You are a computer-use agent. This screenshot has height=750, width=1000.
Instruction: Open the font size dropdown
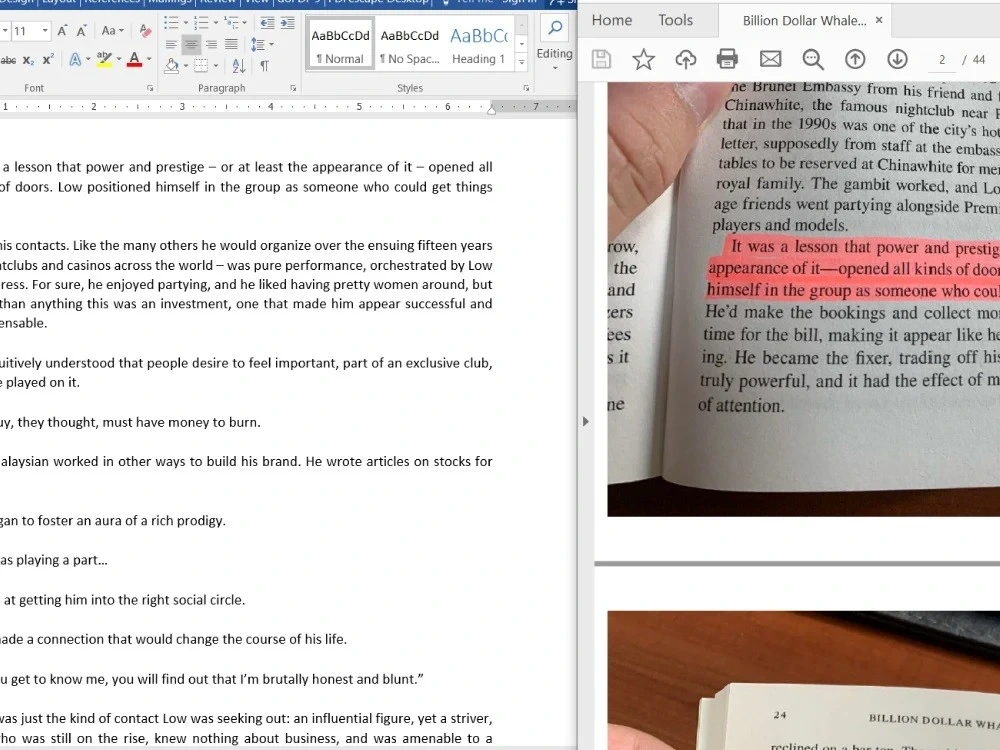point(45,31)
